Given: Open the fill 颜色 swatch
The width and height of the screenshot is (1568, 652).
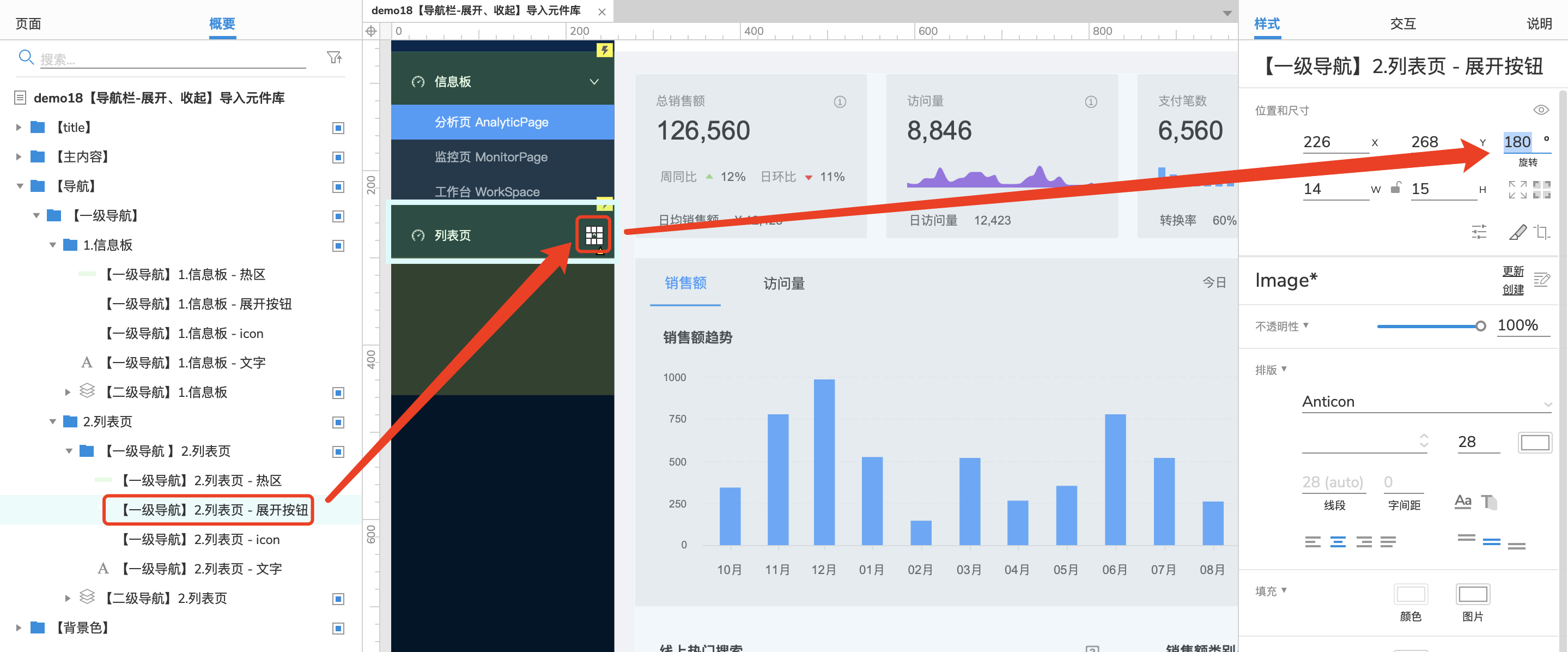Looking at the screenshot, I should click(1411, 594).
